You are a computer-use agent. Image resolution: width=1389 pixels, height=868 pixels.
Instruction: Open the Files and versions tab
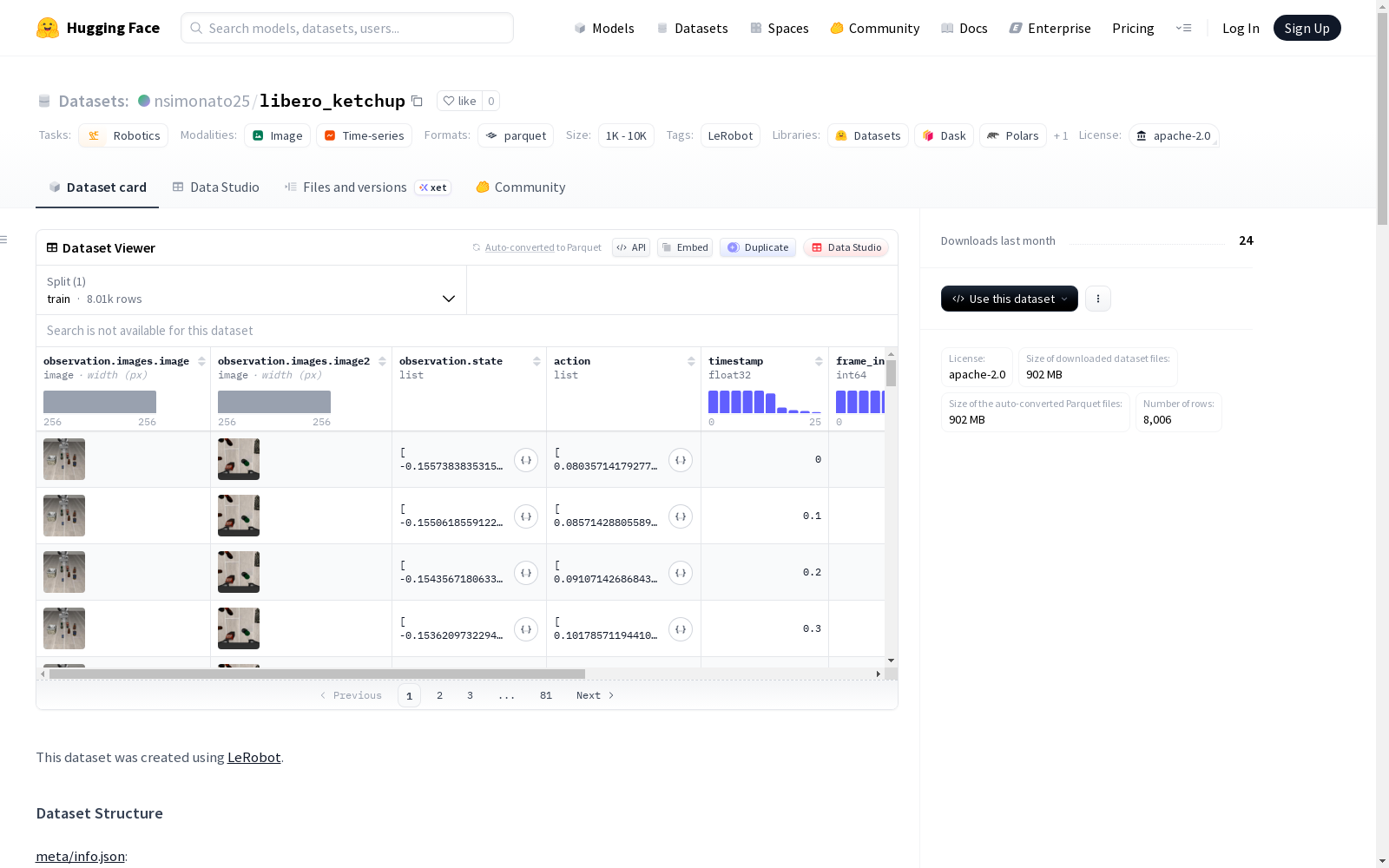click(x=367, y=187)
